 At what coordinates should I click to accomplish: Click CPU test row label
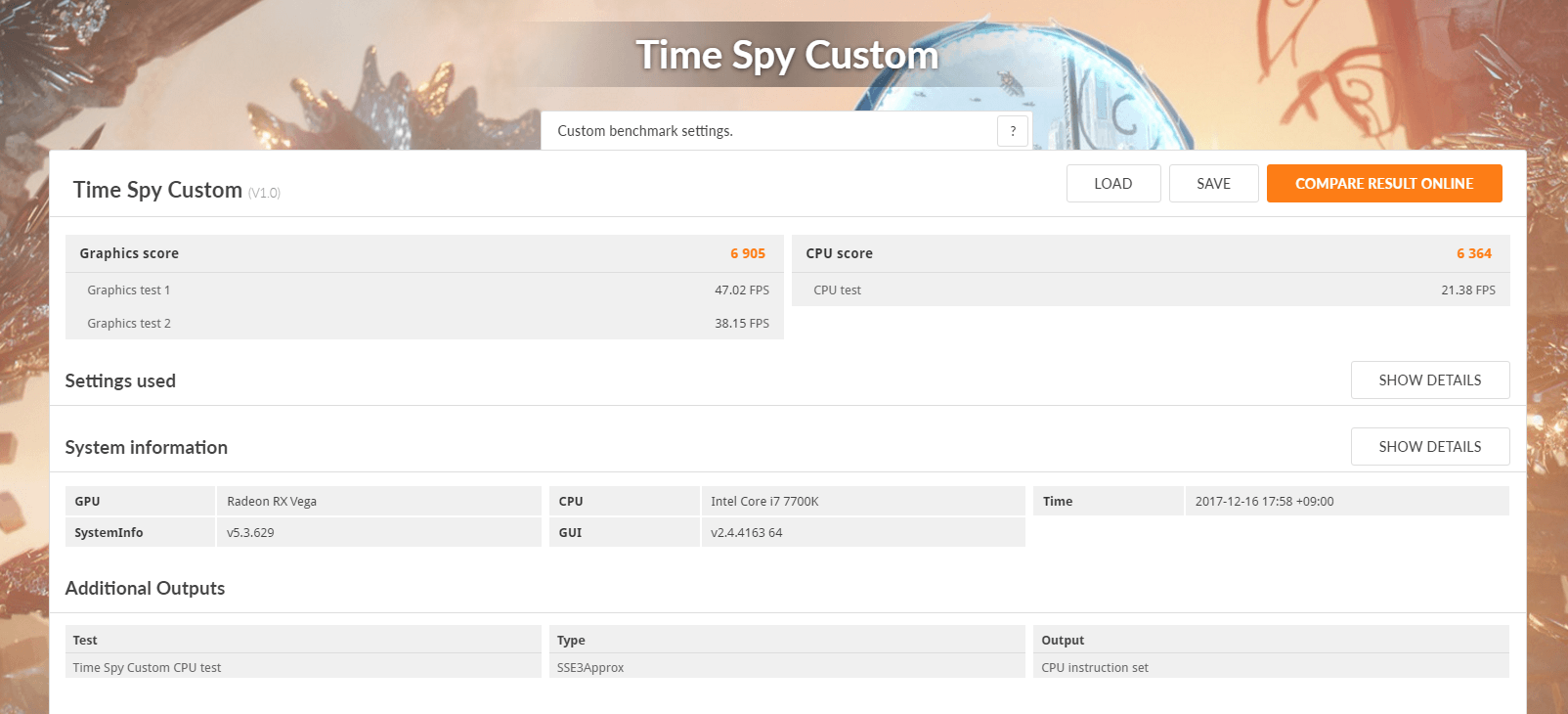coord(838,290)
